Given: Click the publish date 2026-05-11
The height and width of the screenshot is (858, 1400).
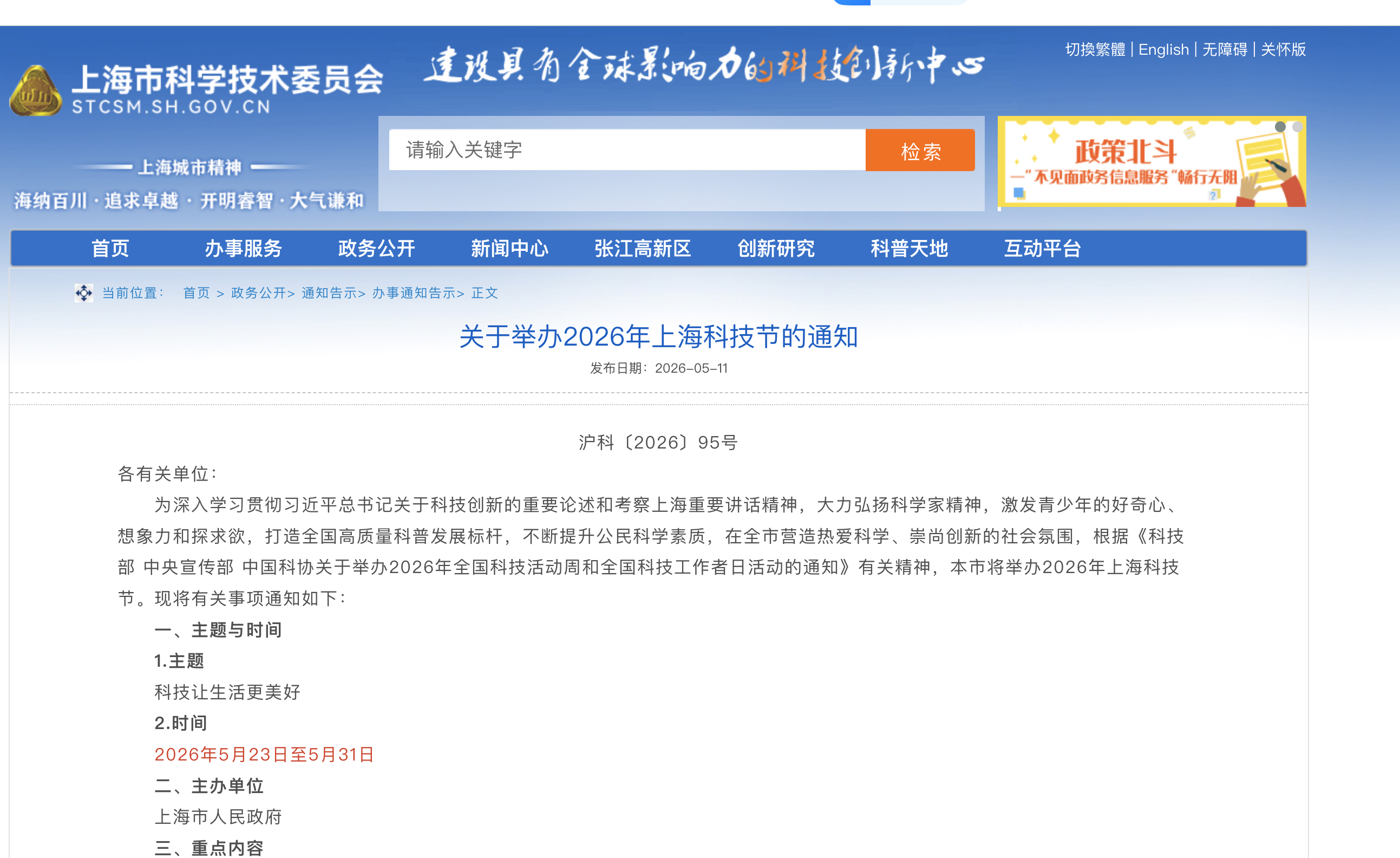Looking at the screenshot, I should pos(691,368).
